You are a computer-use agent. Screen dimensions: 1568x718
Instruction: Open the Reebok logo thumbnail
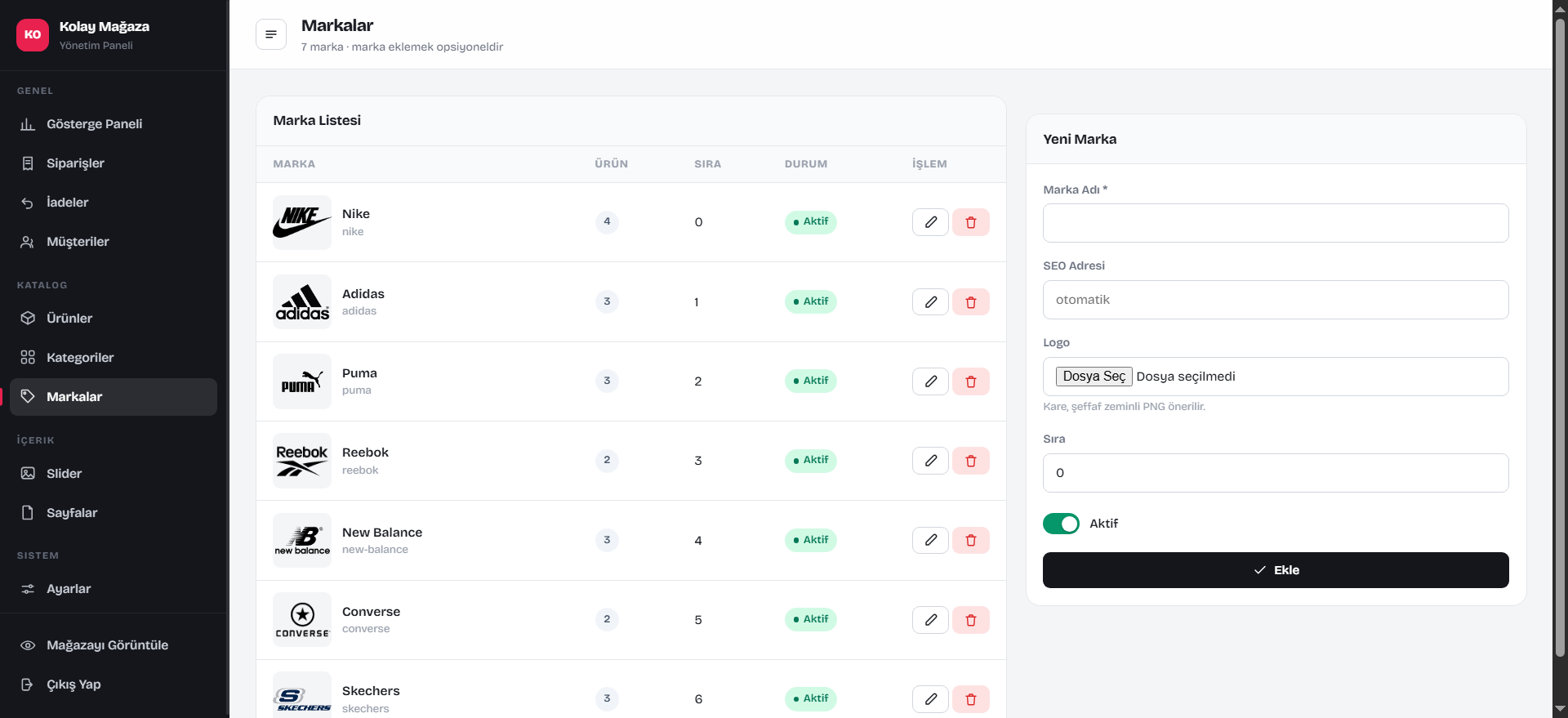click(302, 461)
